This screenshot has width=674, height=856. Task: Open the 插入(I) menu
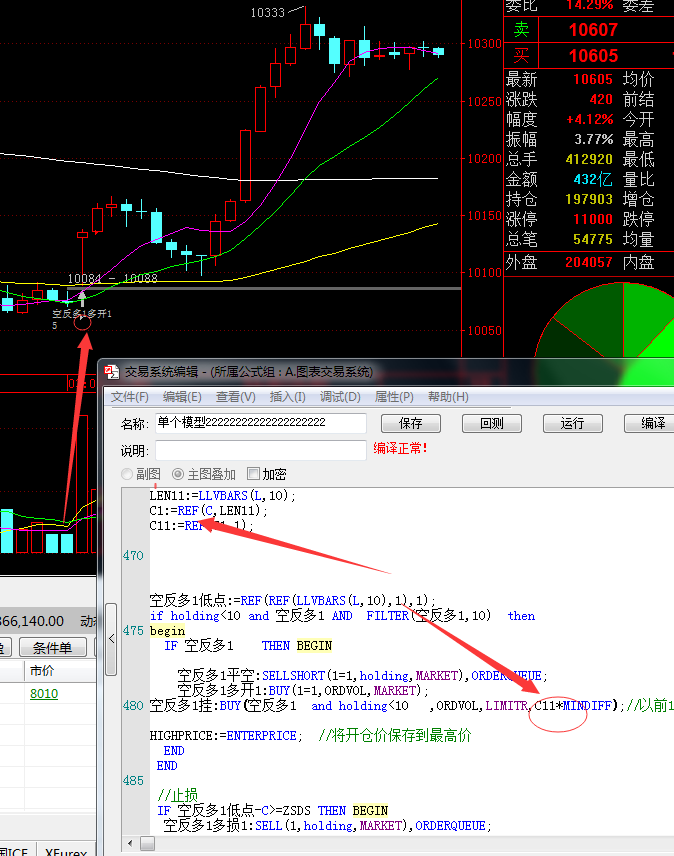click(x=288, y=397)
